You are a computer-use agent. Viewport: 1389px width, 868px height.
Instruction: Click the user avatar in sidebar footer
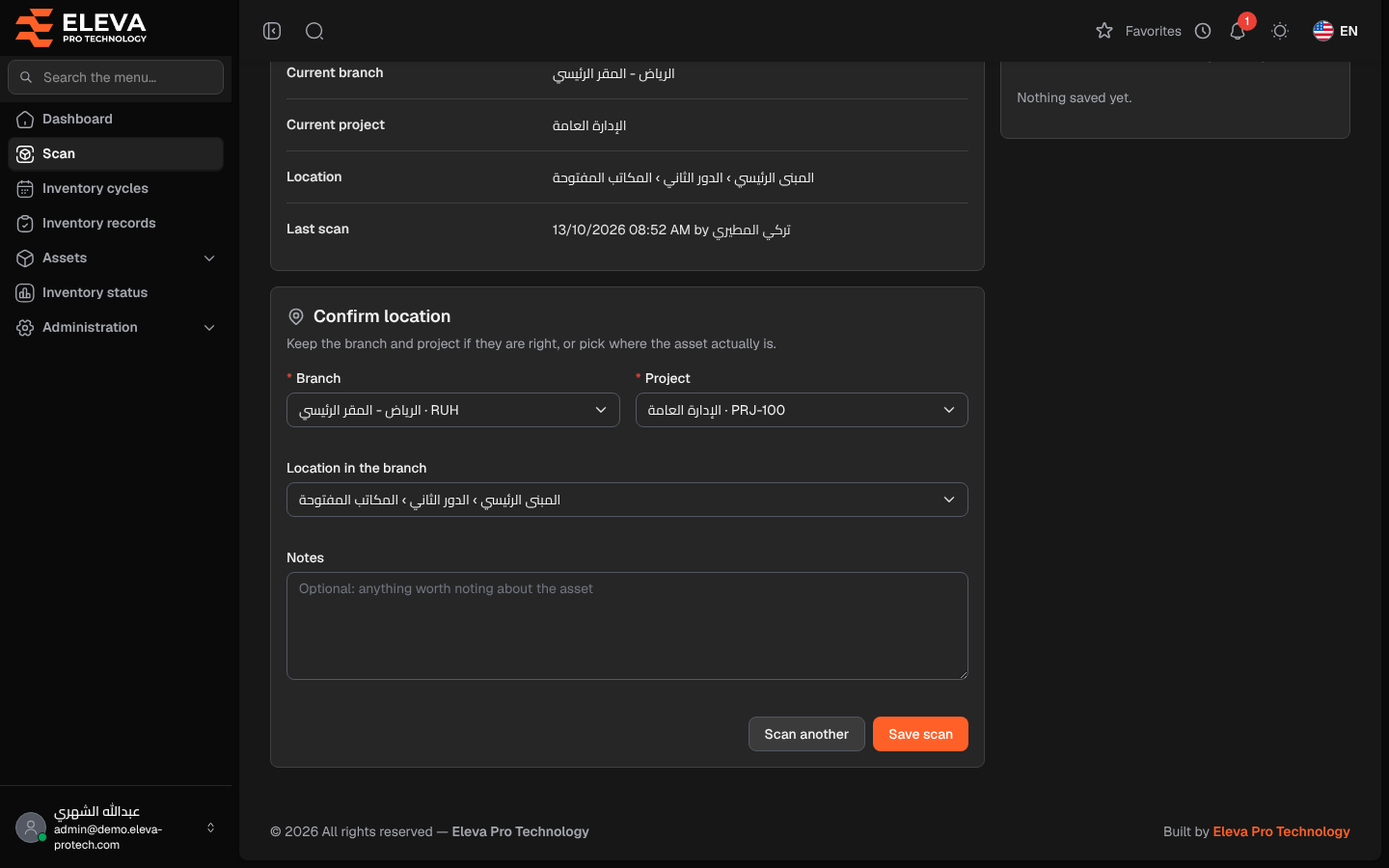pos(31,827)
